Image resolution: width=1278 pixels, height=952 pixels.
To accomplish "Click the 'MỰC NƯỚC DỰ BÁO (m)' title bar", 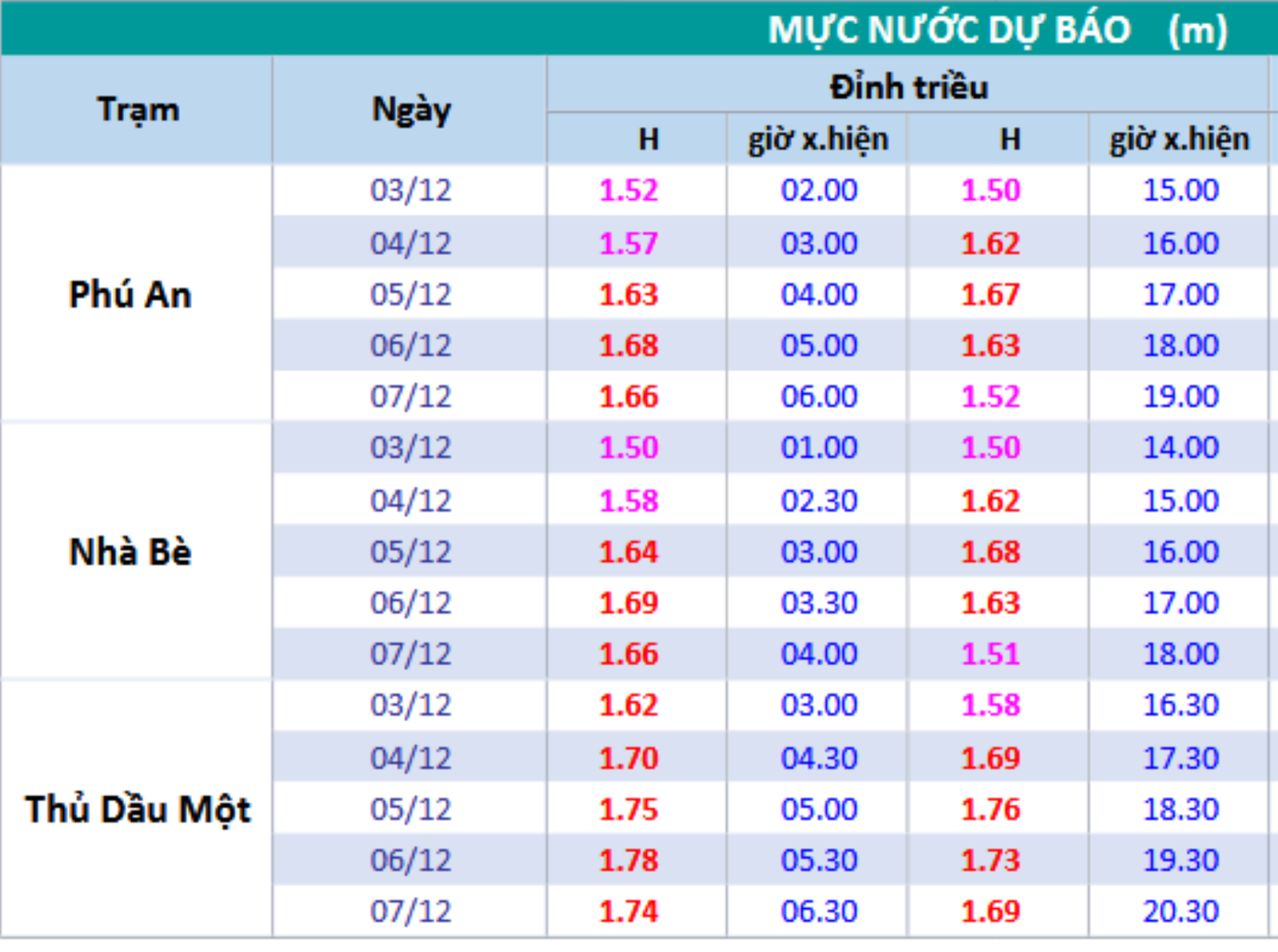I will coord(997,30).
